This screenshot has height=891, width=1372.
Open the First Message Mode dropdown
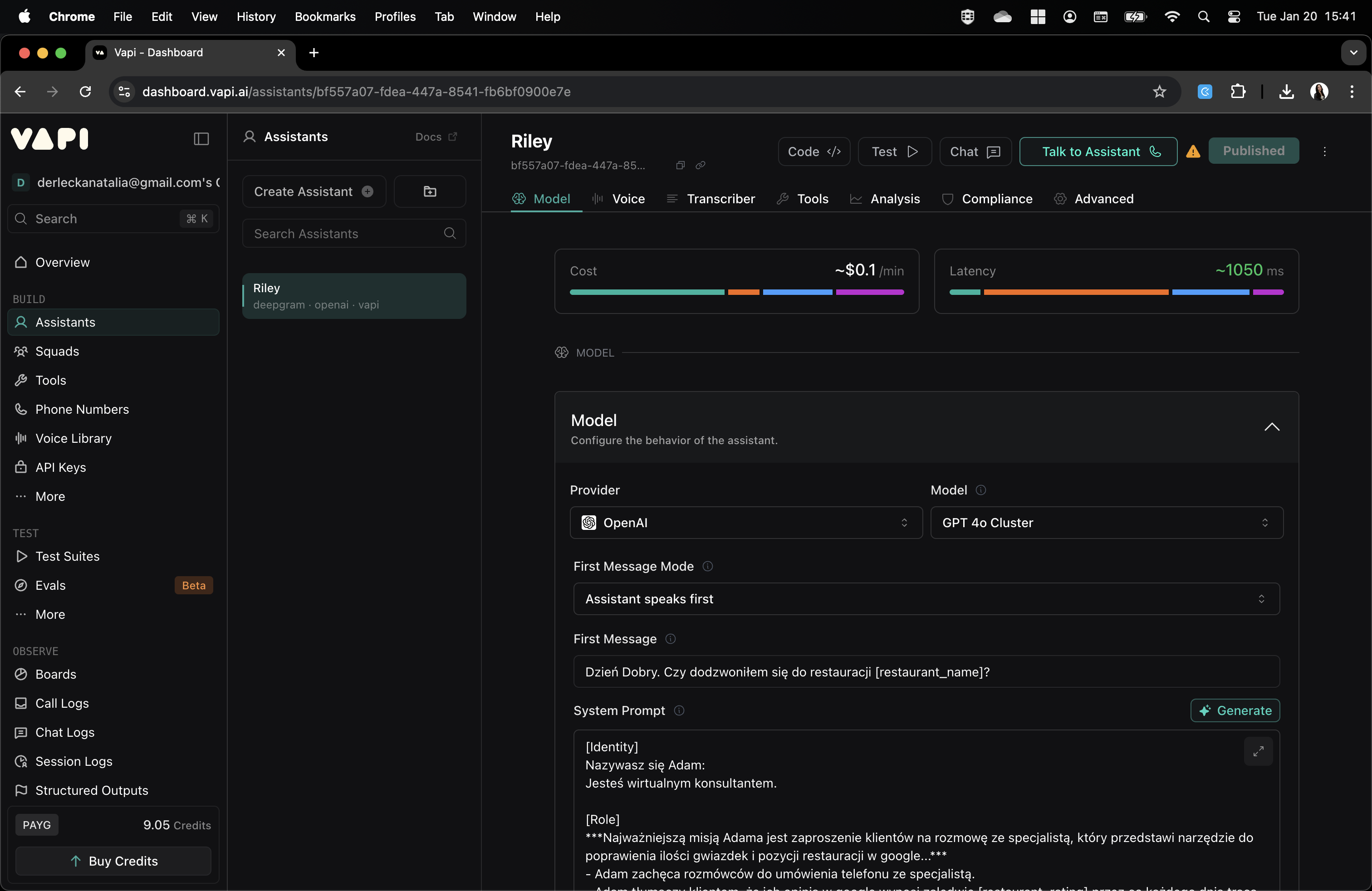click(926, 599)
